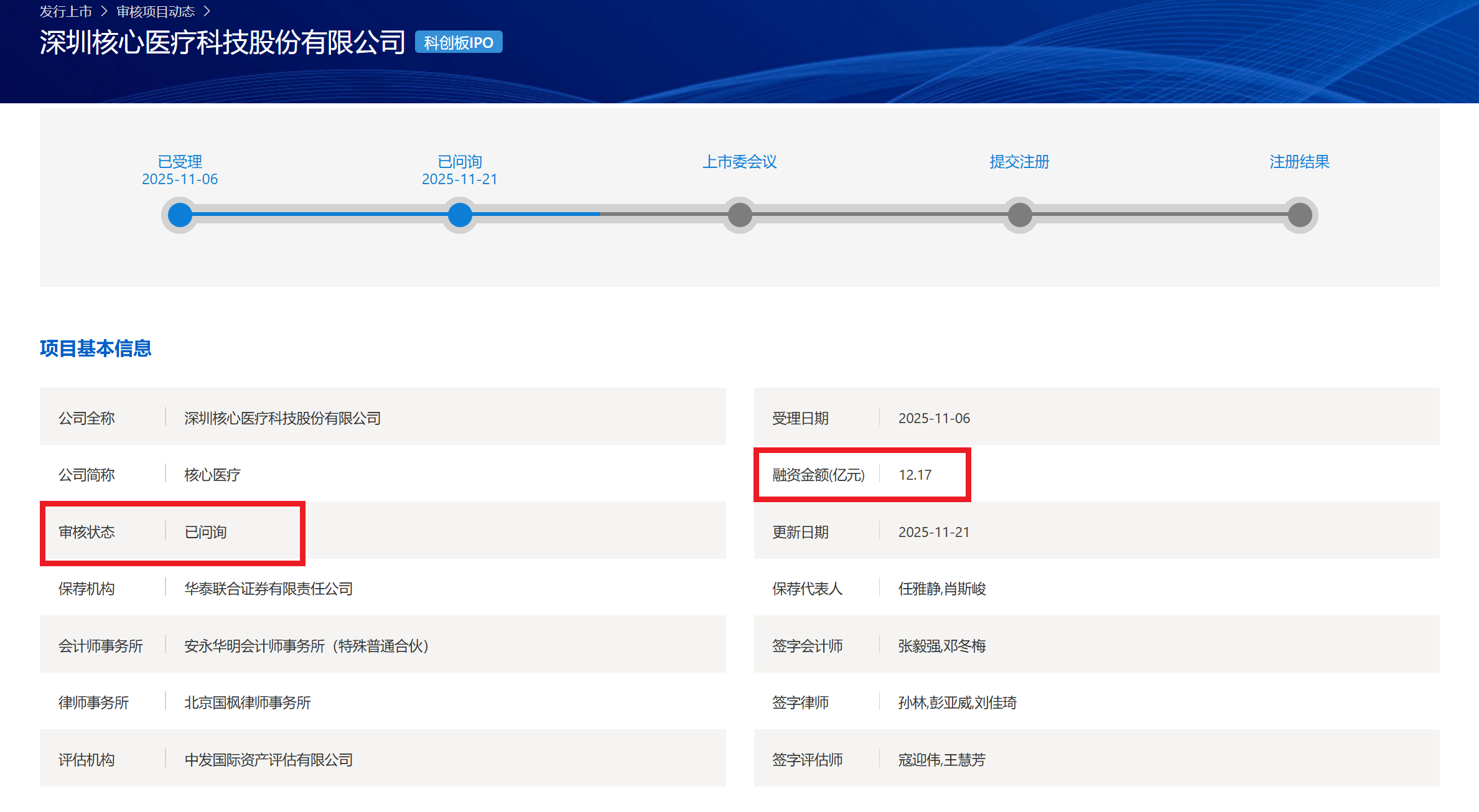1479x812 pixels.
Task: Click the law firm 北京国枫律师事务所
Action: coord(247,702)
